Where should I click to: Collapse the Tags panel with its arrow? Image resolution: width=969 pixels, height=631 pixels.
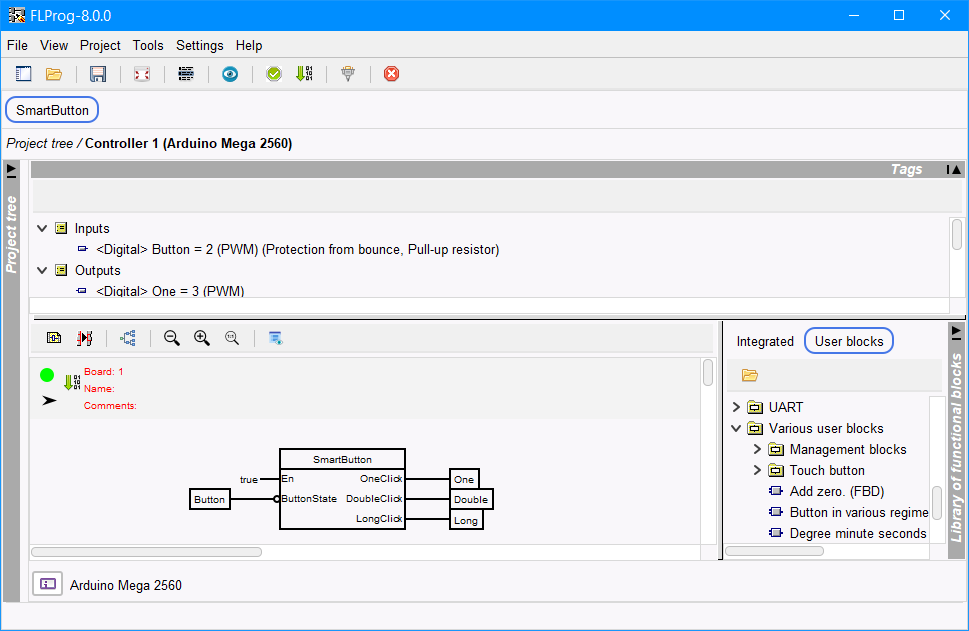954,169
